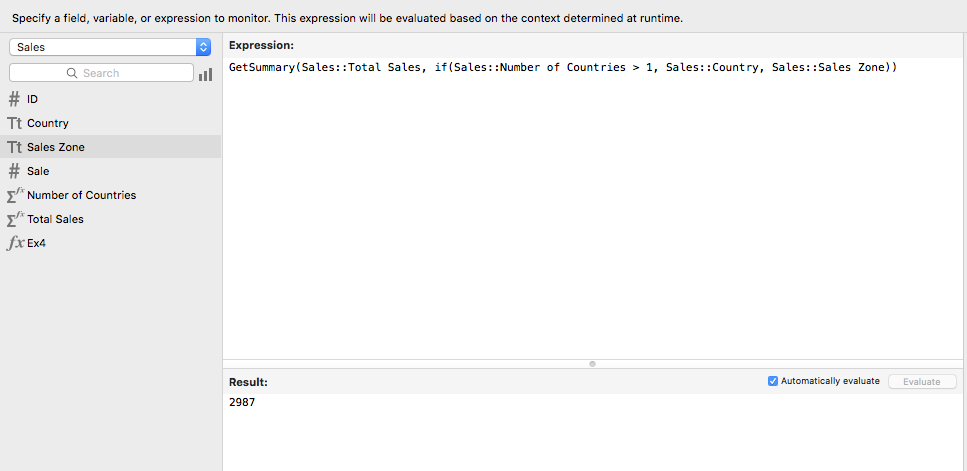This screenshot has width=967, height=471.
Task: Select the Ex4 field name
Action: click(x=37, y=243)
